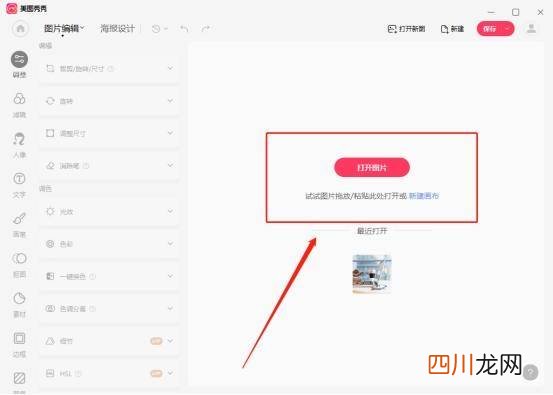Open the 文字 text sidebar tool
This screenshot has height=395, width=553.
19,185
